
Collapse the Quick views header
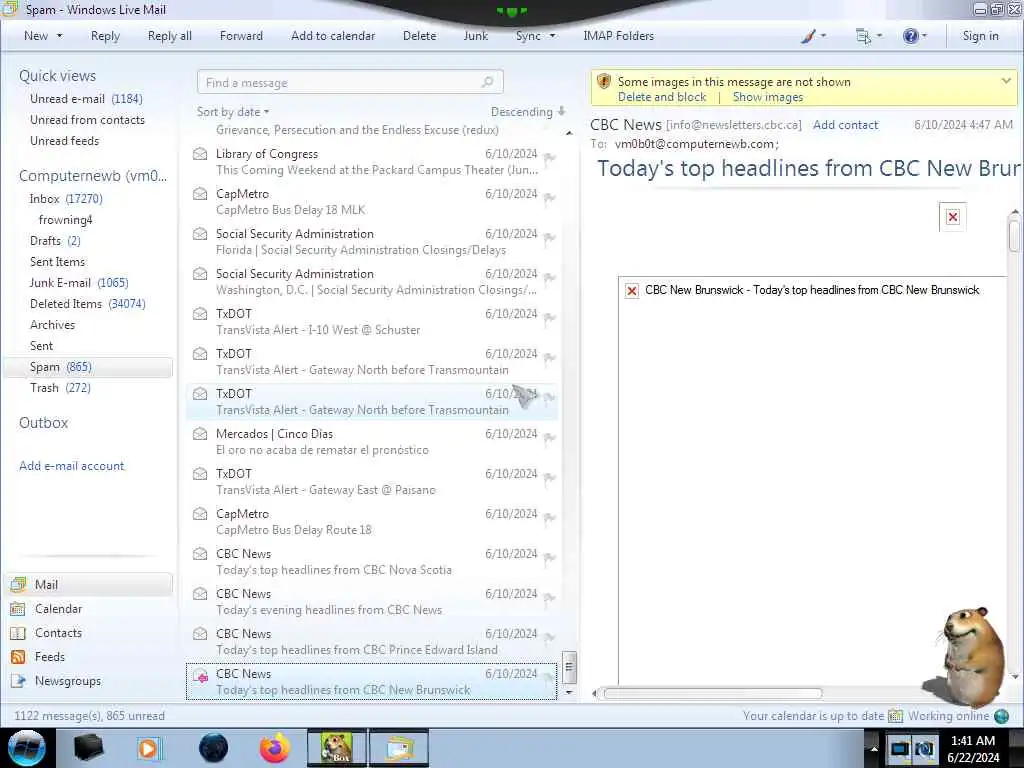coord(57,76)
